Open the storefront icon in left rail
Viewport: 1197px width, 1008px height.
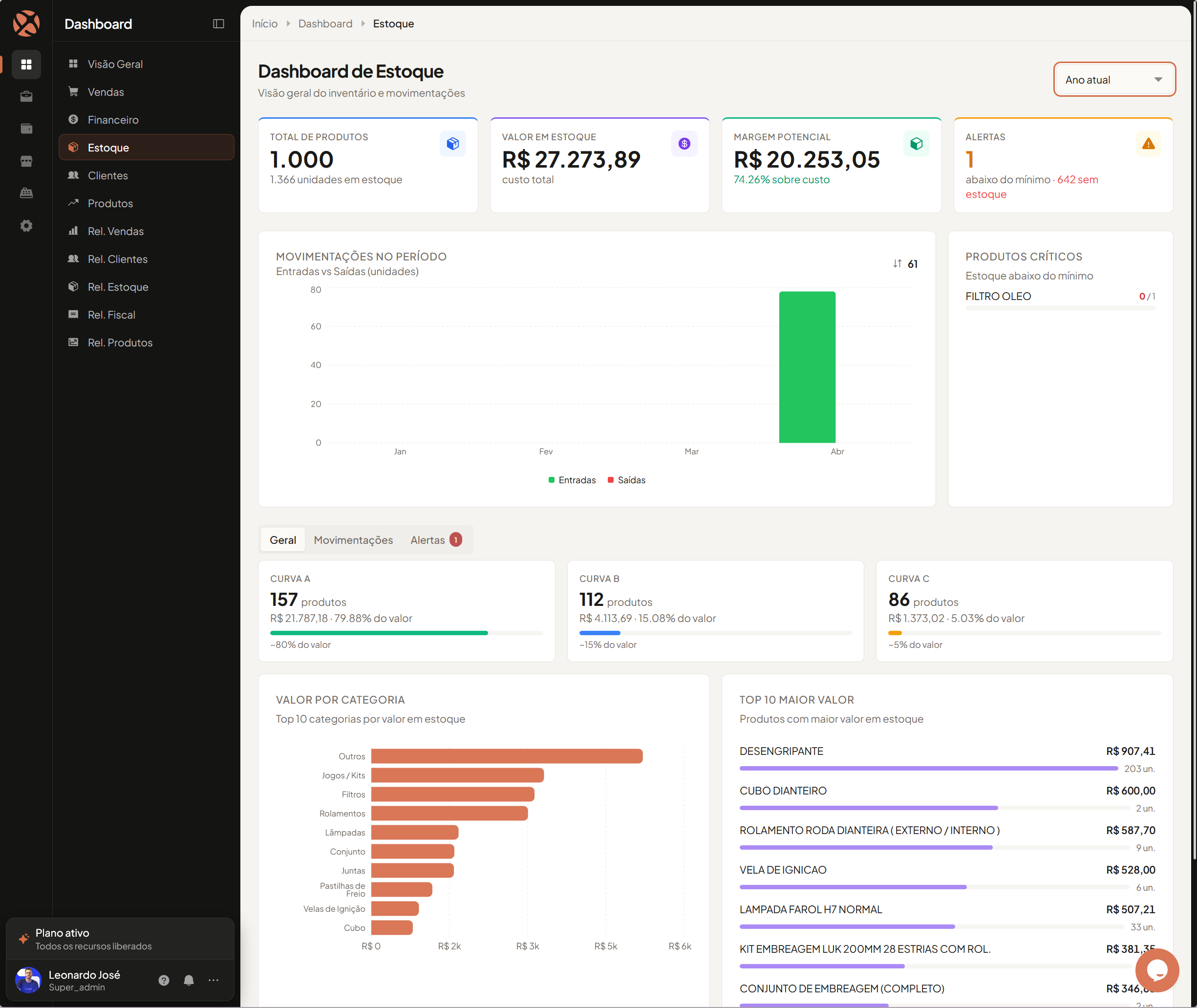pos(26,161)
